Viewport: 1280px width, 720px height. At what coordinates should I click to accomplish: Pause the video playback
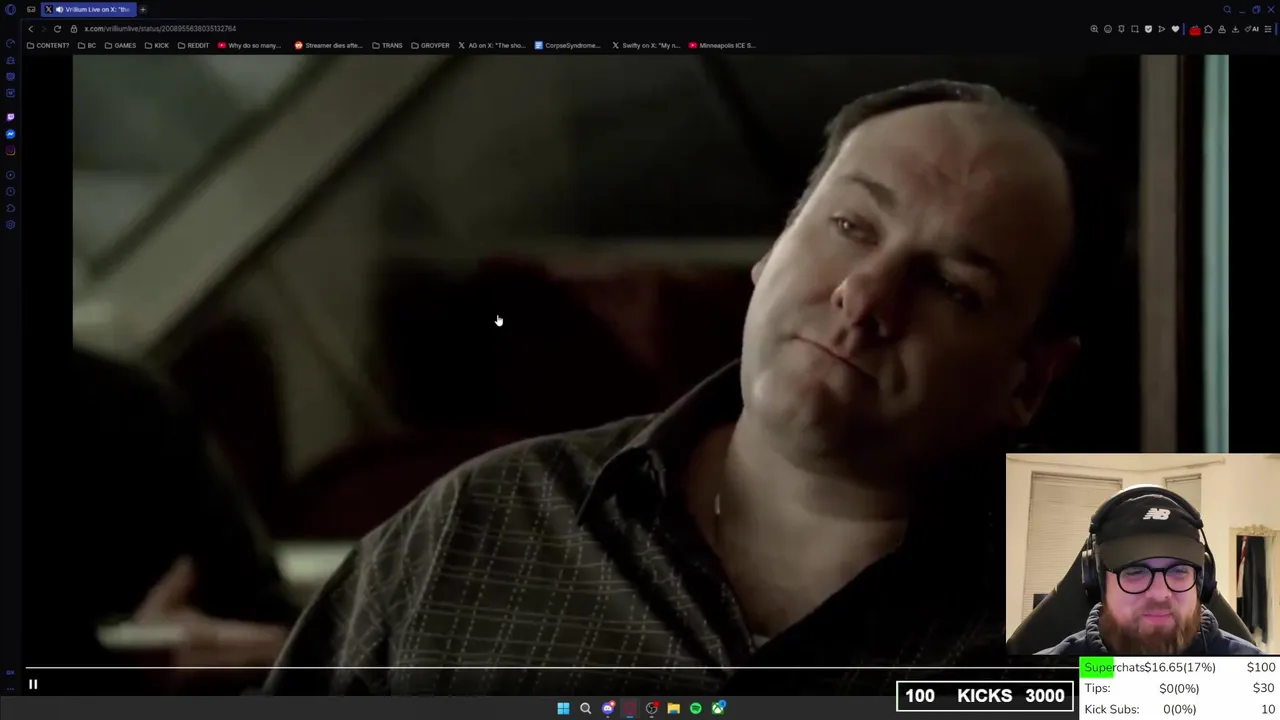[x=33, y=685]
